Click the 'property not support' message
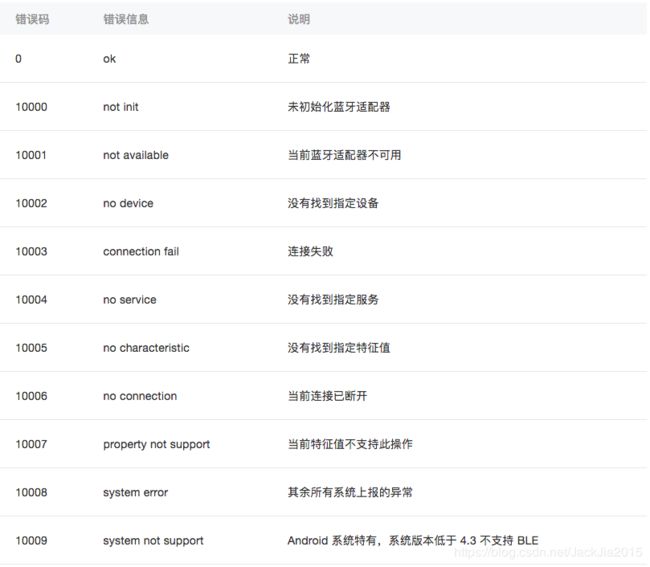The height and width of the screenshot is (567, 650). click(156, 444)
